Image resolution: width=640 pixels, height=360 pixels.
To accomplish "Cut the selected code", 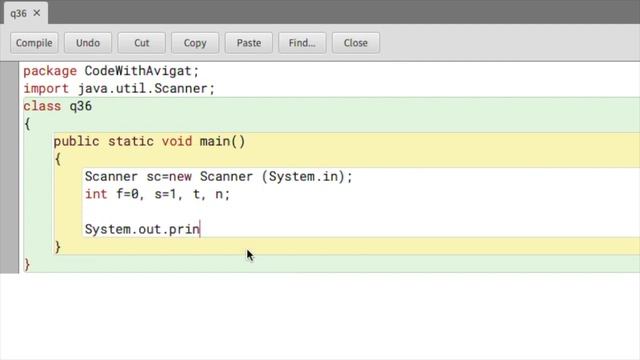I will click(142, 43).
